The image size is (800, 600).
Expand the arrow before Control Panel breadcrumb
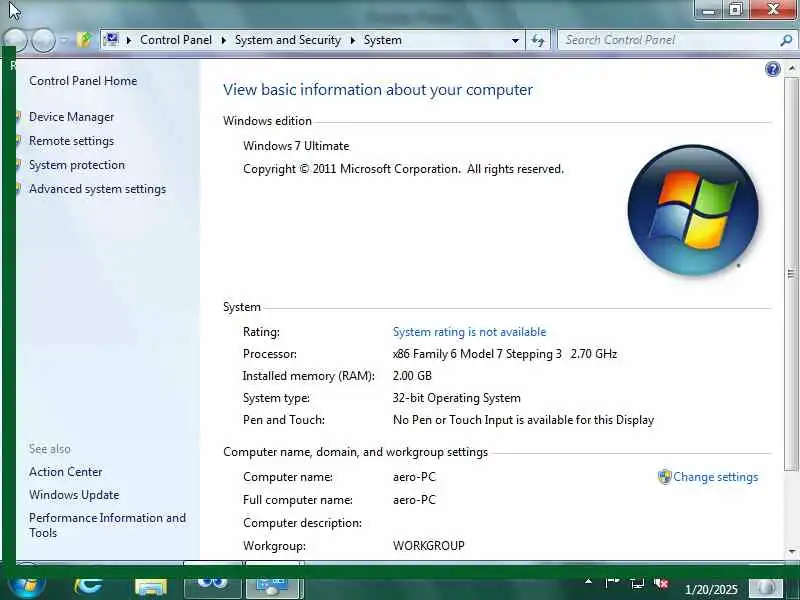click(129, 40)
